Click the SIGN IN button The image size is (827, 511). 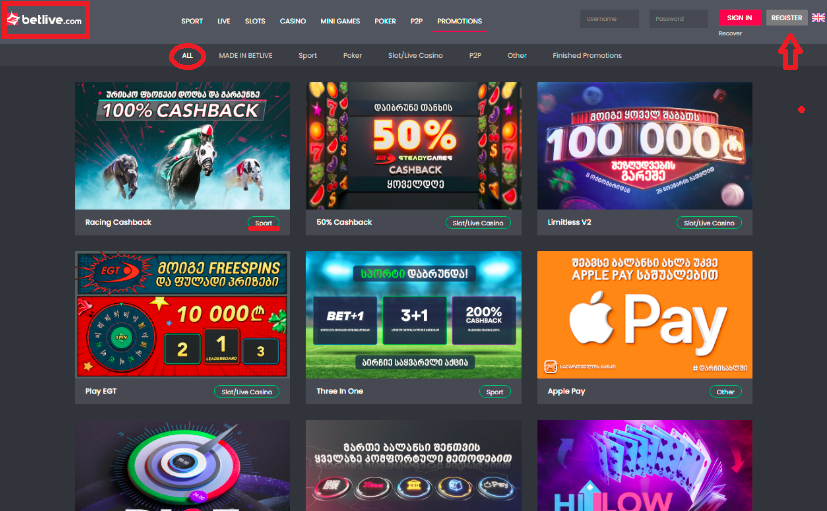(739, 17)
